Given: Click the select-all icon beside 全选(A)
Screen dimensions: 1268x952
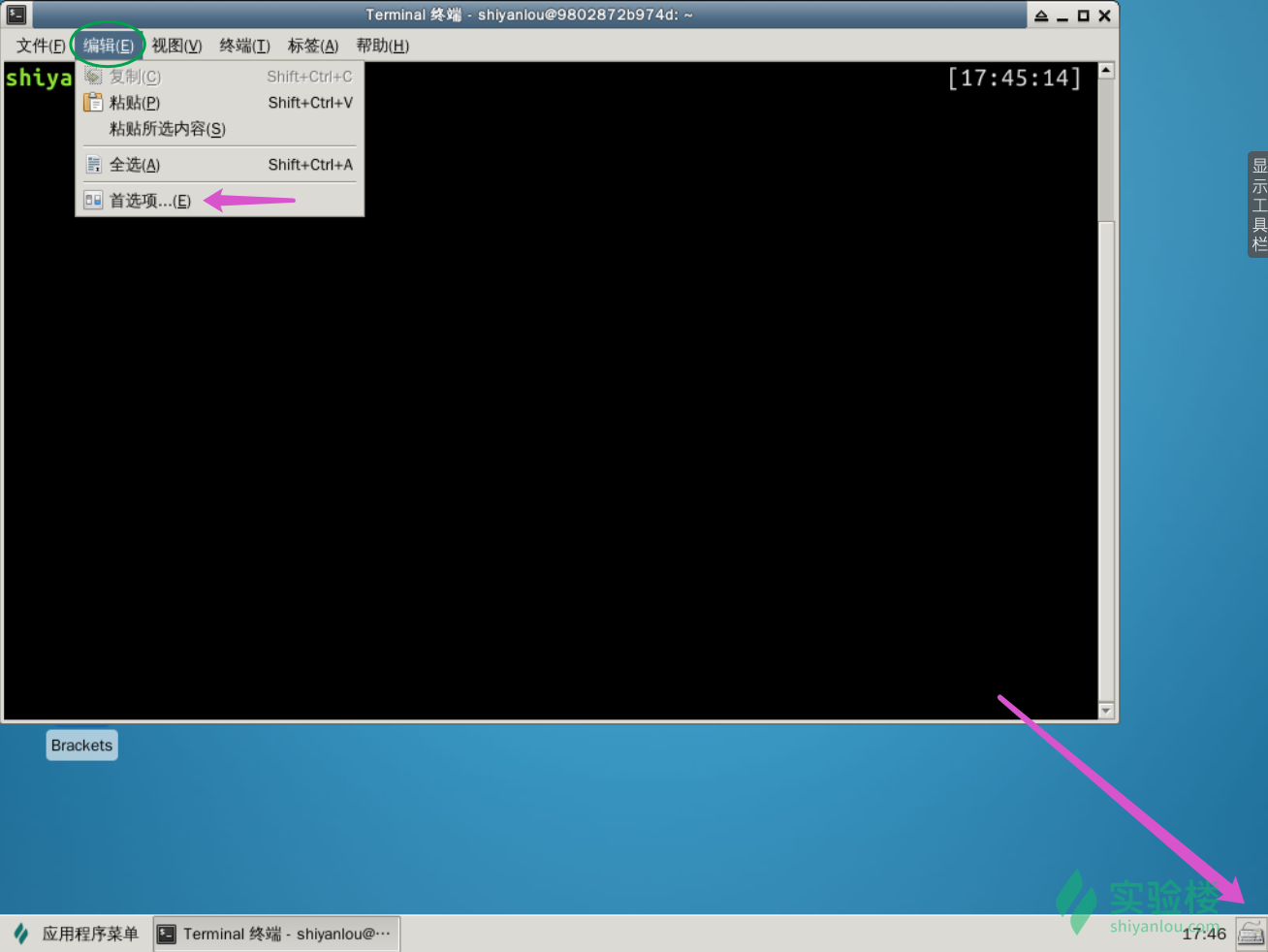Looking at the screenshot, I should 93,164.
